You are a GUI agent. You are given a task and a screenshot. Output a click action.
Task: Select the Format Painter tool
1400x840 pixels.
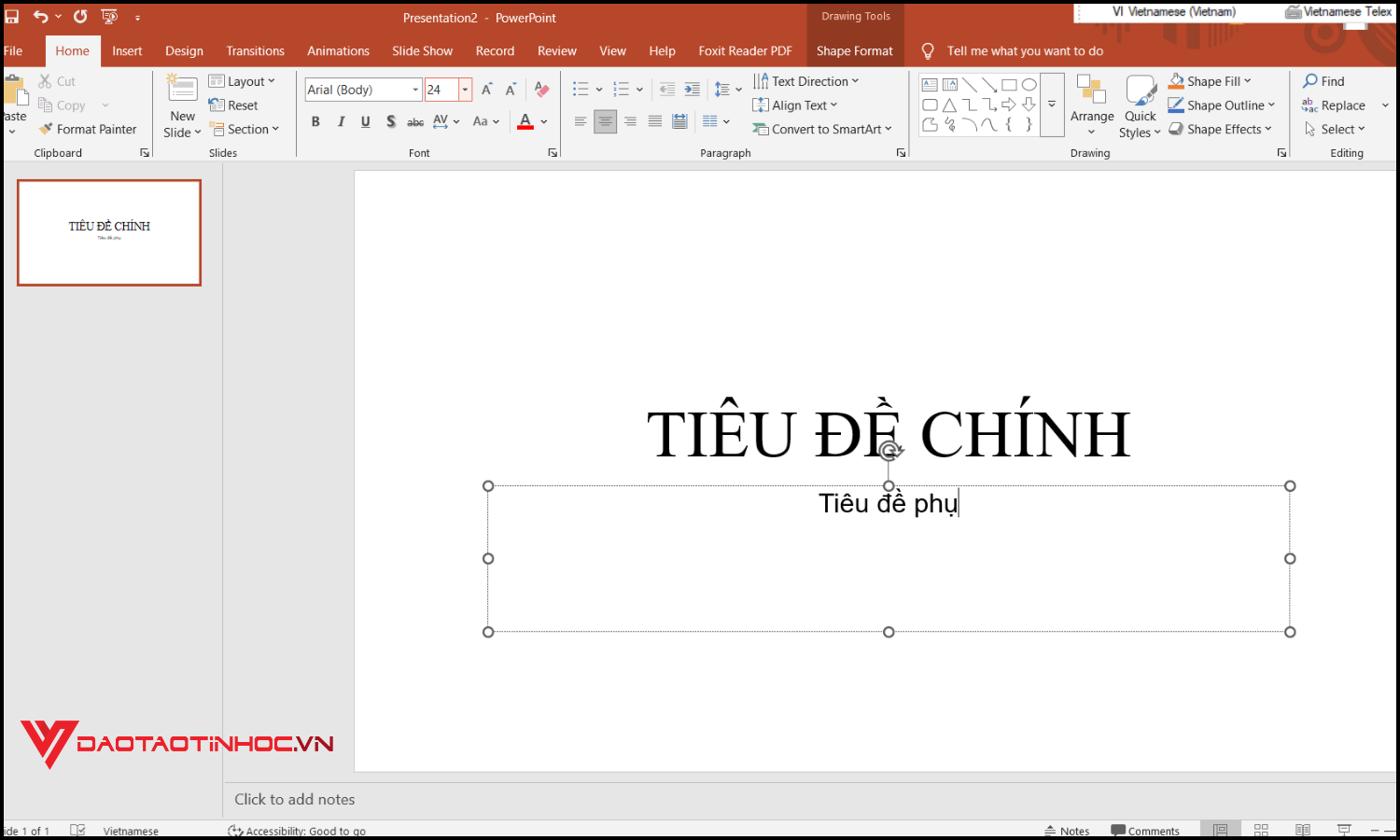click(x=88, y=129)
